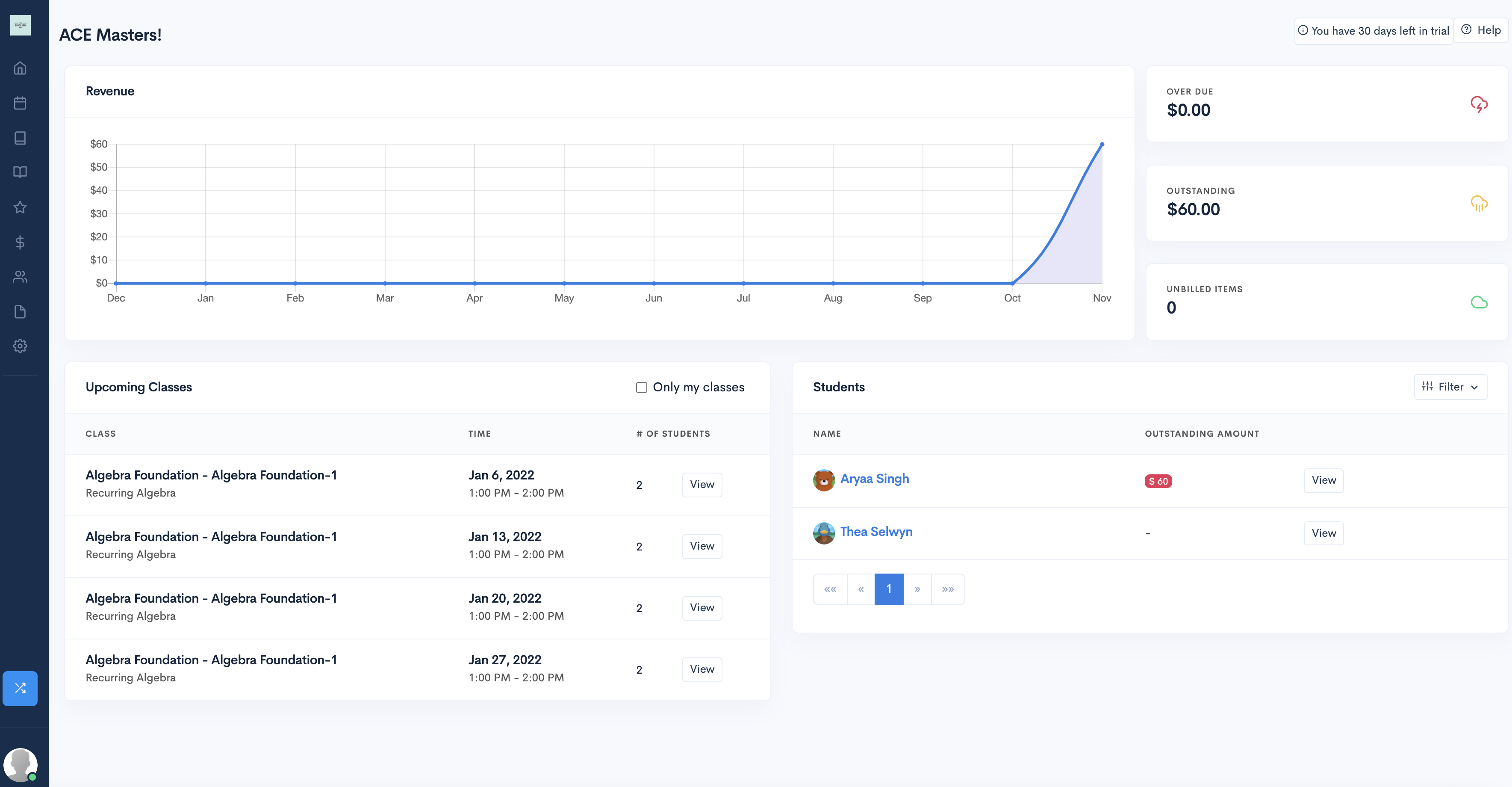Image resolution: width=1512 pixels, height=787 pixels.
Task: Click the red overdue storm cloud icon
Action: [x=1479, y=104]
